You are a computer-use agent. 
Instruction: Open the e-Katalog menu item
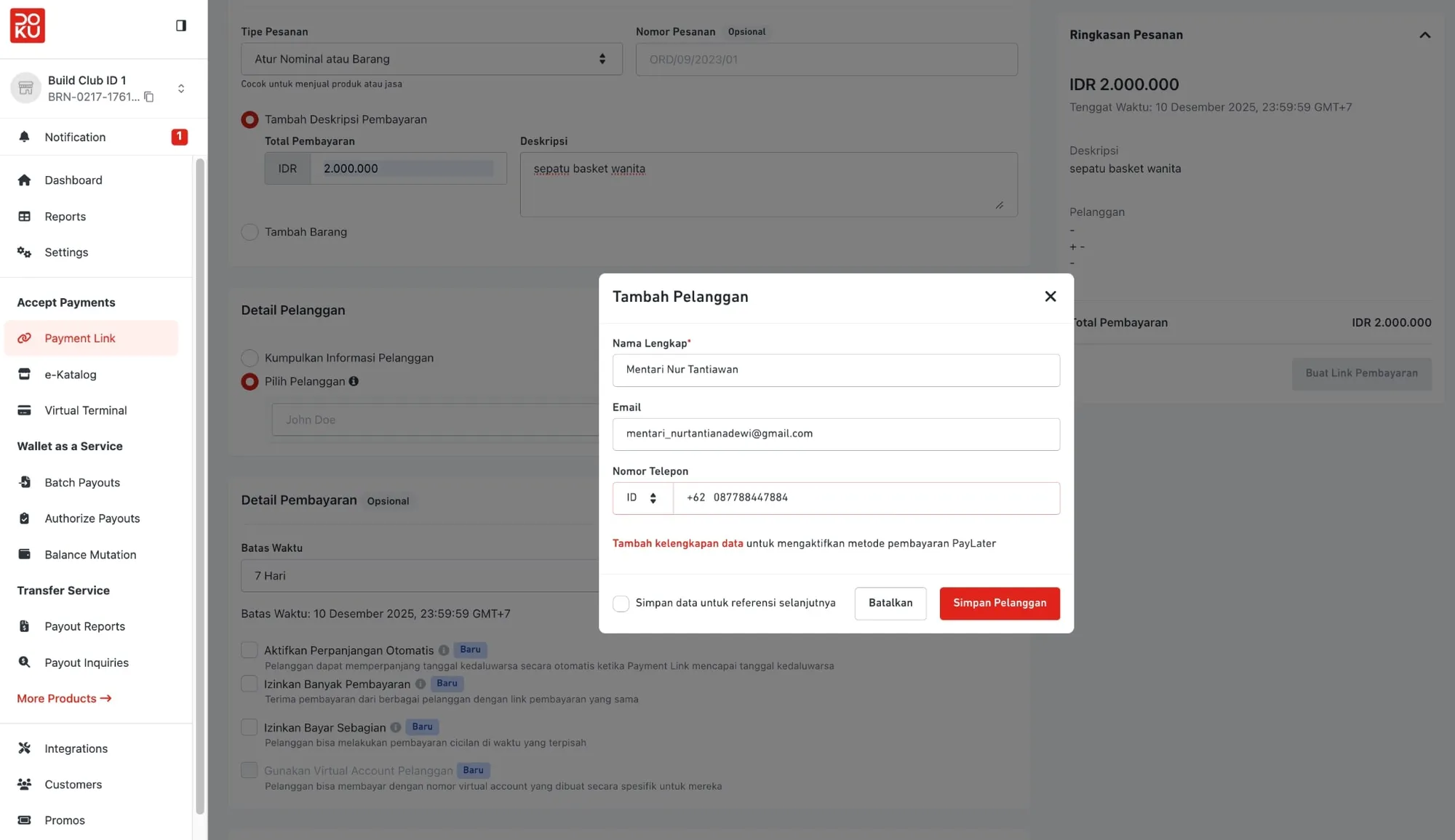70,375
